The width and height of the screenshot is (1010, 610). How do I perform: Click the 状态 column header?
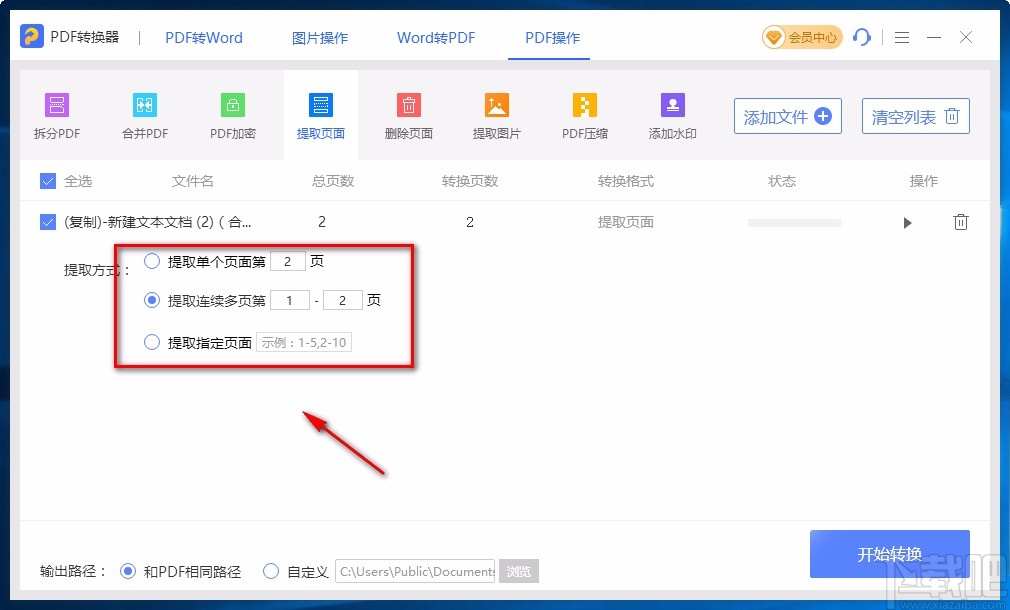pyautogui.click(x=782, y=181)
